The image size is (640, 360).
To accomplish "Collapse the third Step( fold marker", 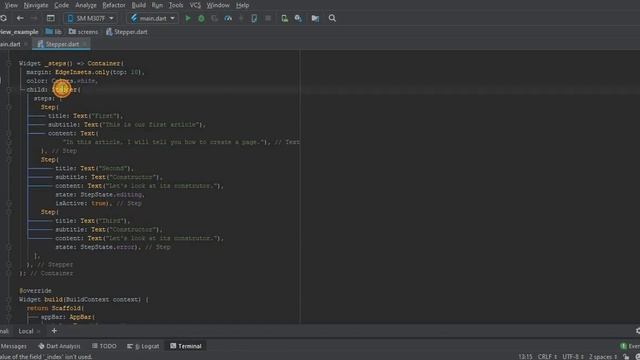I will (9, 212).
